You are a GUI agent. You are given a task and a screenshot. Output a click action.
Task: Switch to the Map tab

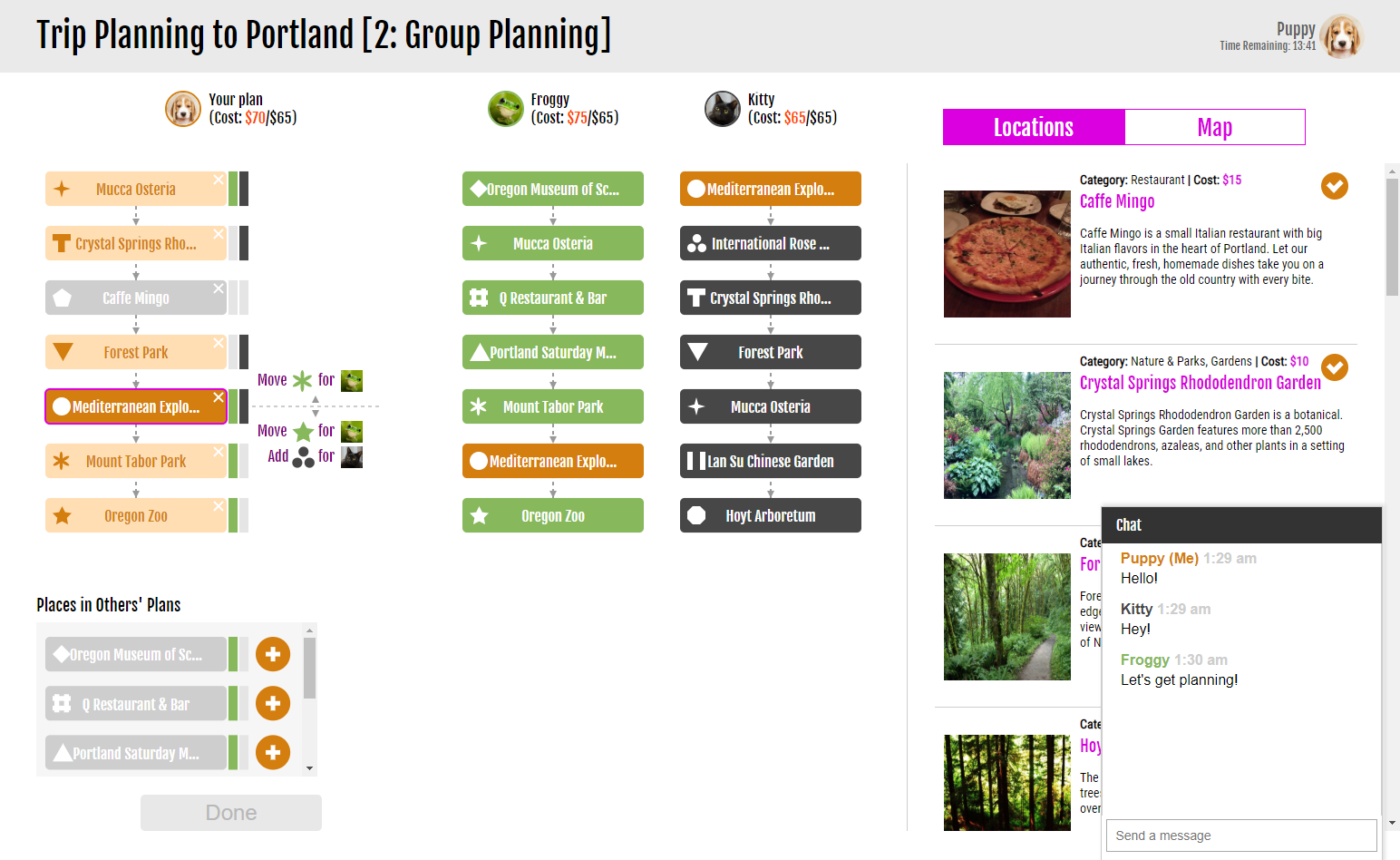pyautogui.click(x=1215, y=127)
